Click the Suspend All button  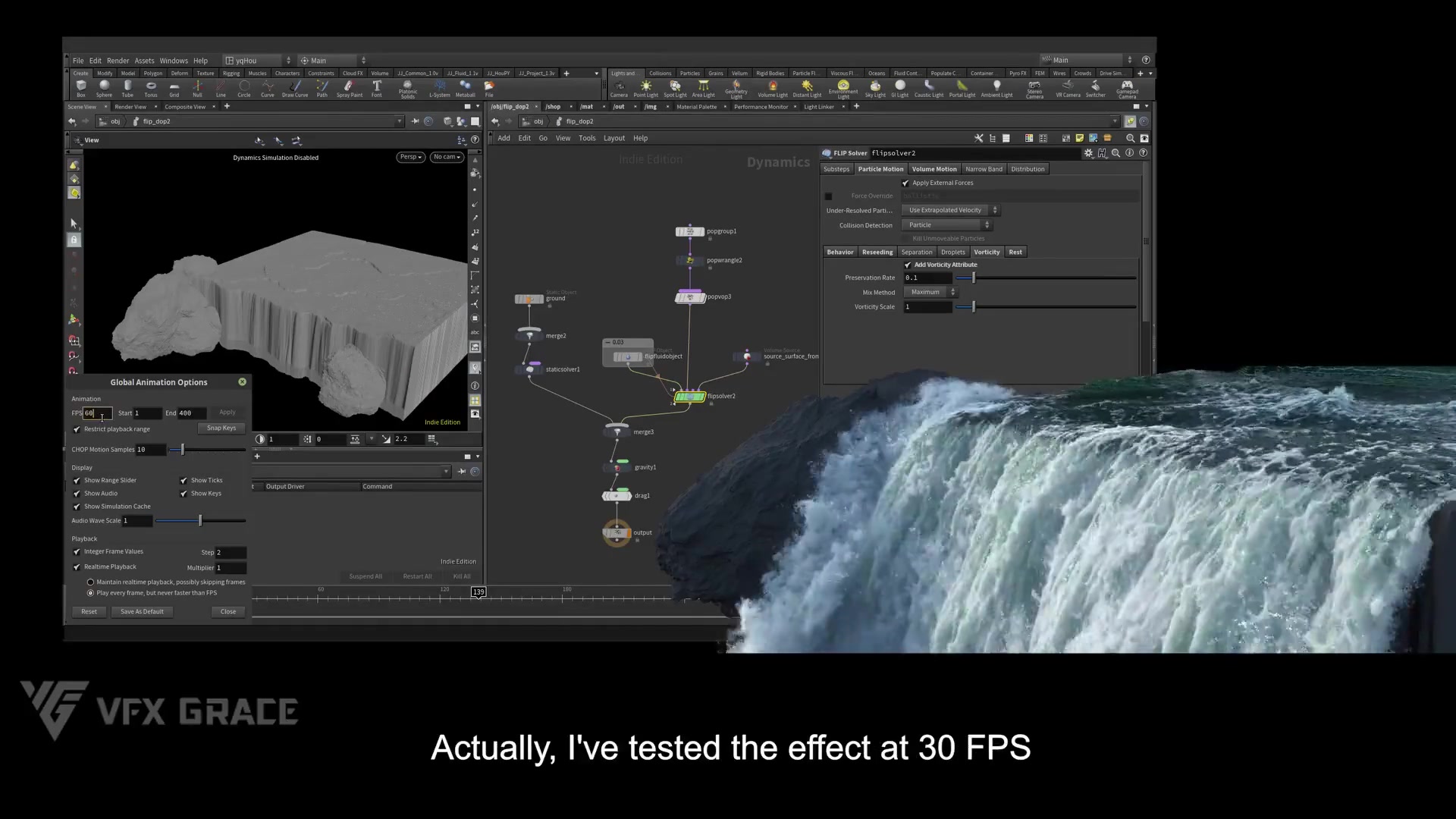pyautogui.click(x=366, y=576)
